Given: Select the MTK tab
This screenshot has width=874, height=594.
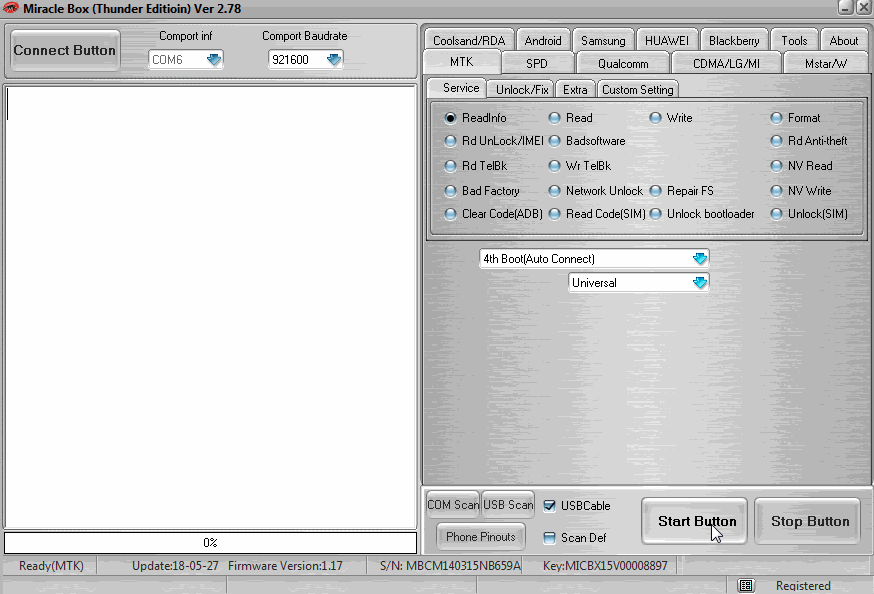Looking at the screenshot, I should click(x=462, y=62).
